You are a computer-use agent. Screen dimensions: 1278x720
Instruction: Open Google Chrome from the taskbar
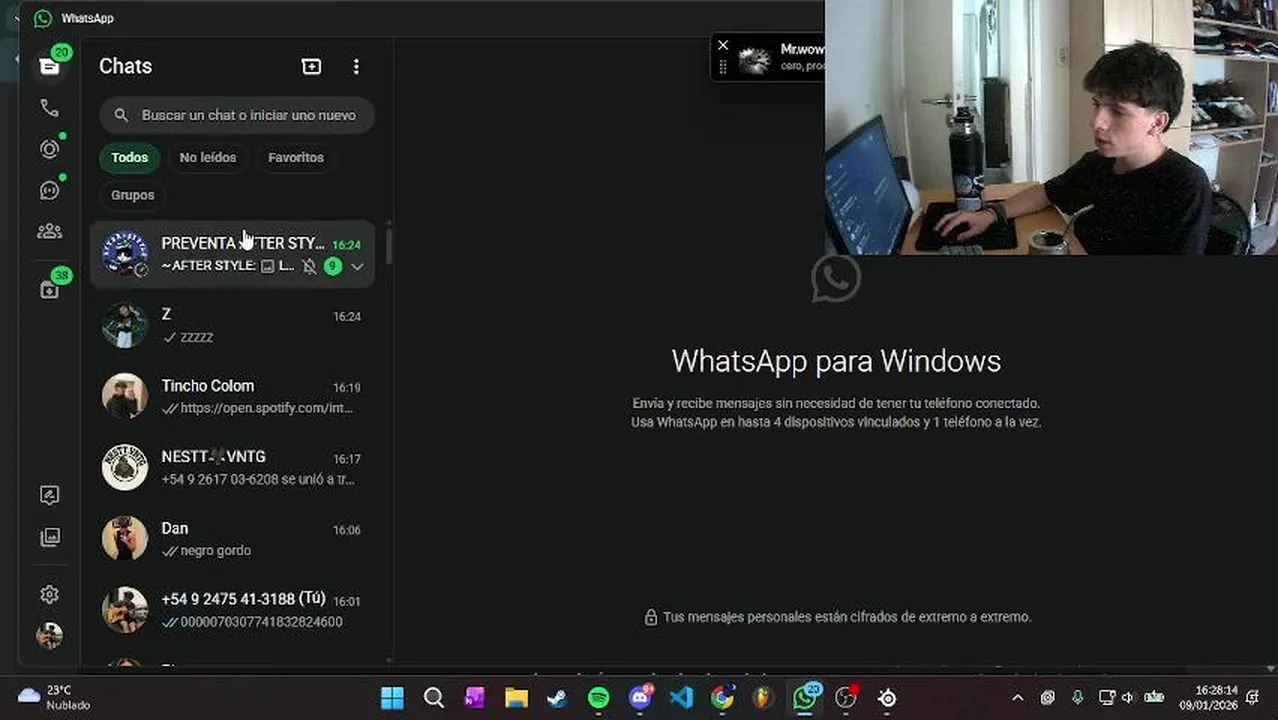[x=722, y=698]
